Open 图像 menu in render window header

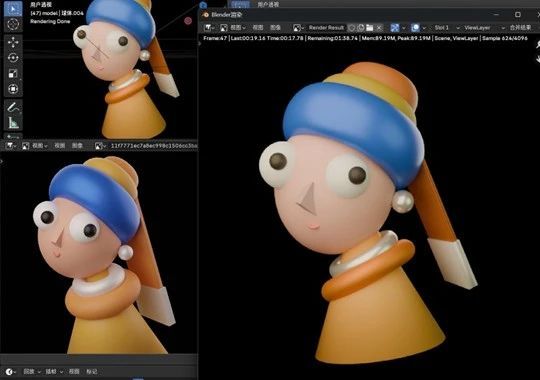point(276,28)
